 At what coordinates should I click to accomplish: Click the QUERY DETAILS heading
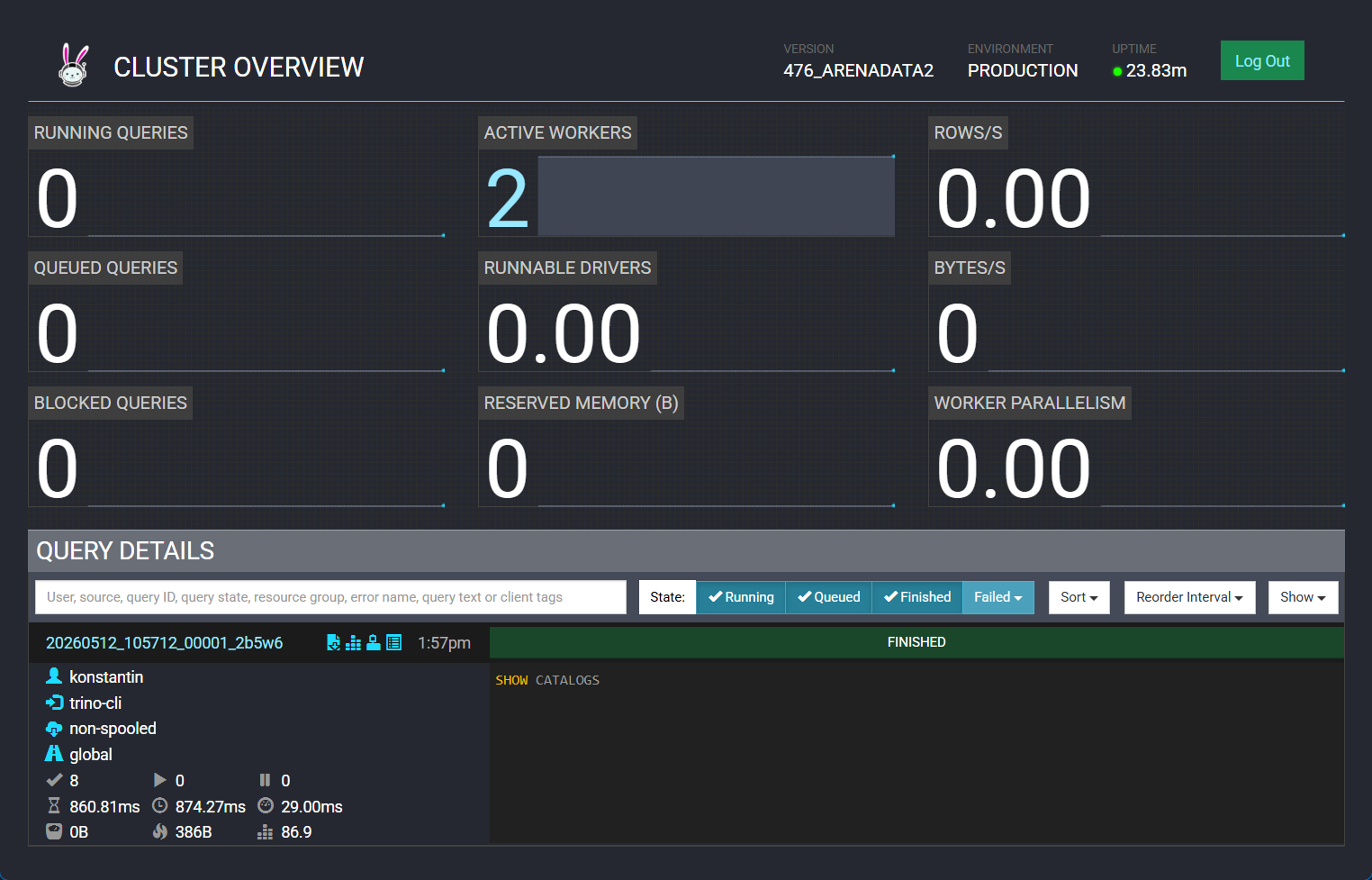pyautogui.click(x=125, y=550)
